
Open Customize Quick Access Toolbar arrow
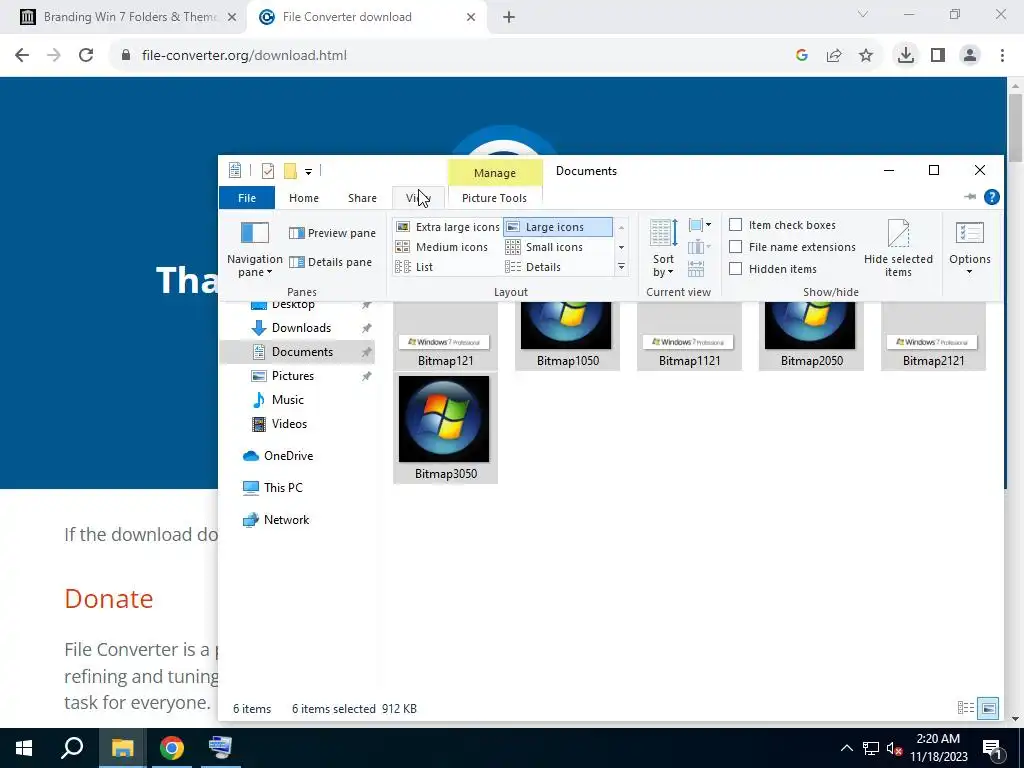click(308, 172)
